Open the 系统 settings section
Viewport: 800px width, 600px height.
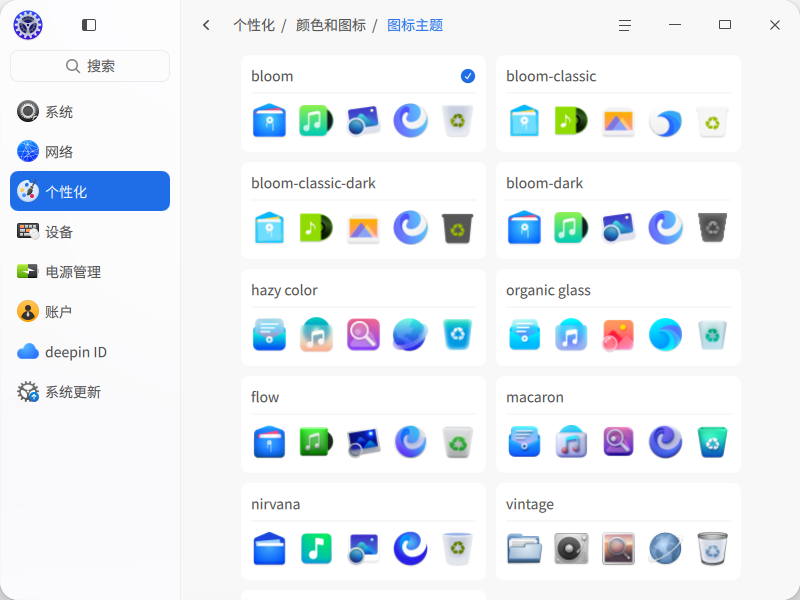click(90, 112)
